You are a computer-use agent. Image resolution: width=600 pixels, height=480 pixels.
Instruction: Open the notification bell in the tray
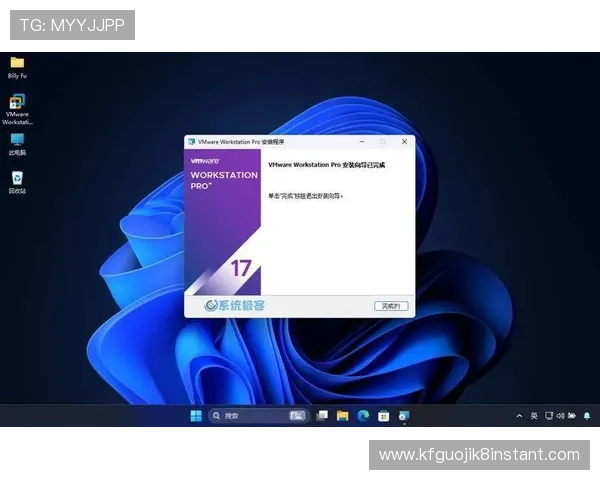point(587,415)
